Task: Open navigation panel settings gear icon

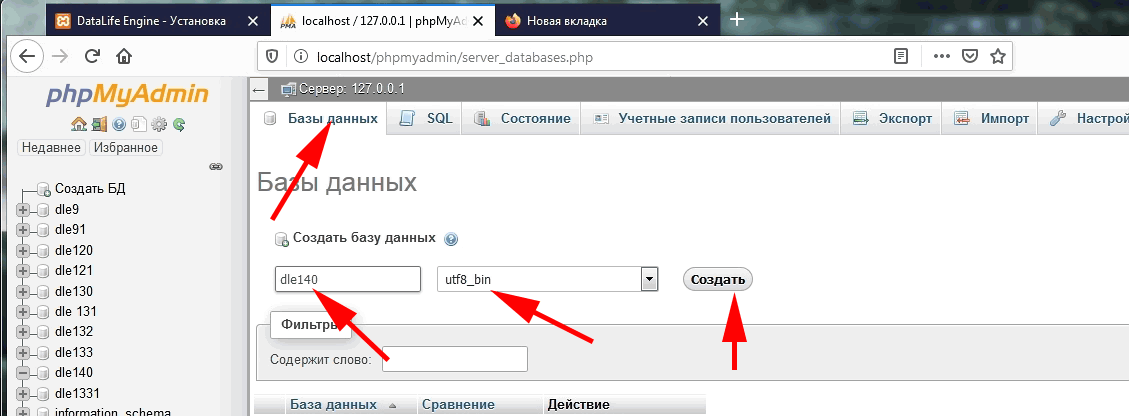Action: (x=158, y=125)
